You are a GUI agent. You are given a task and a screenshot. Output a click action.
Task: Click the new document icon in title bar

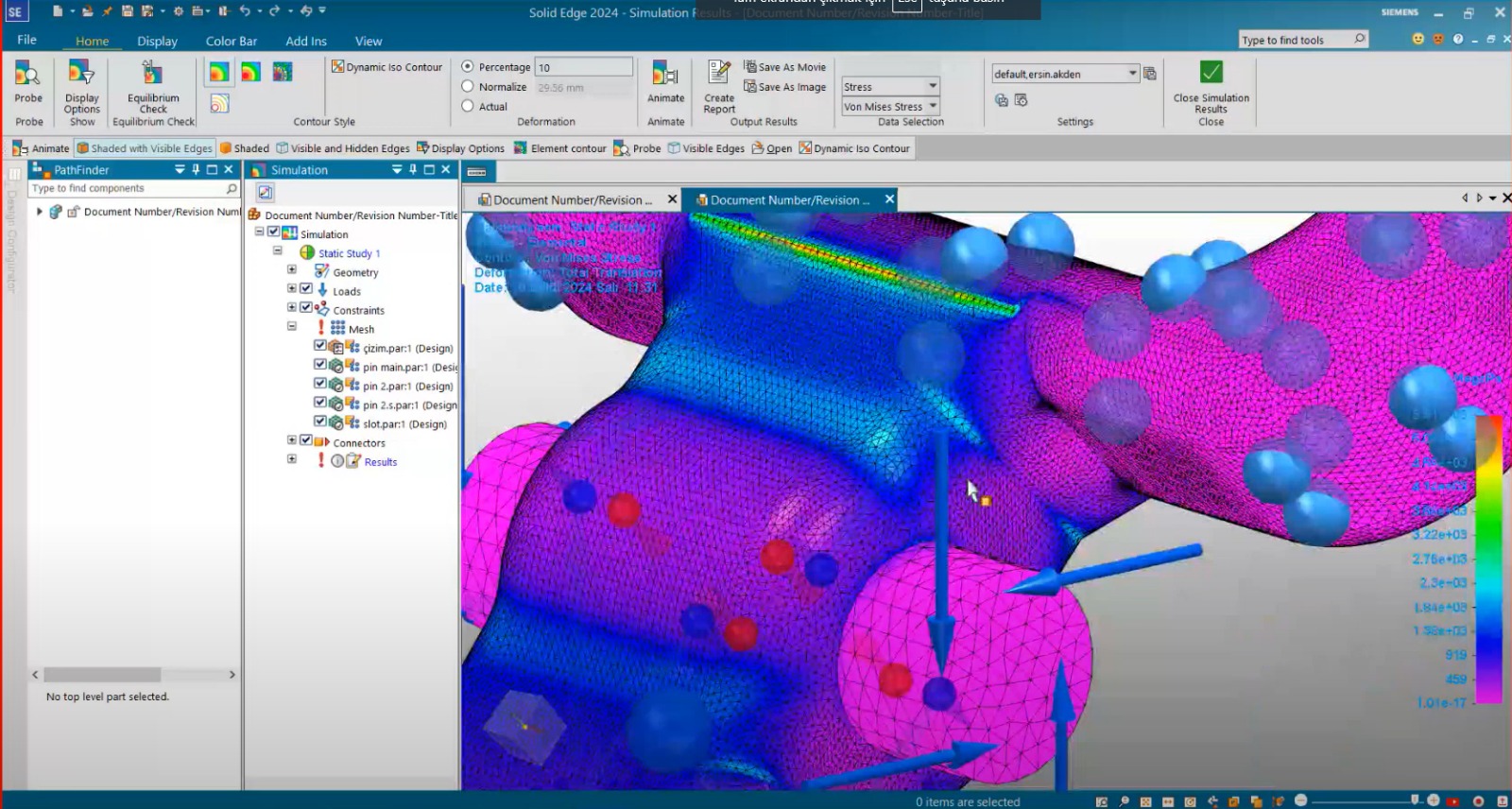(x=58, y=11)
